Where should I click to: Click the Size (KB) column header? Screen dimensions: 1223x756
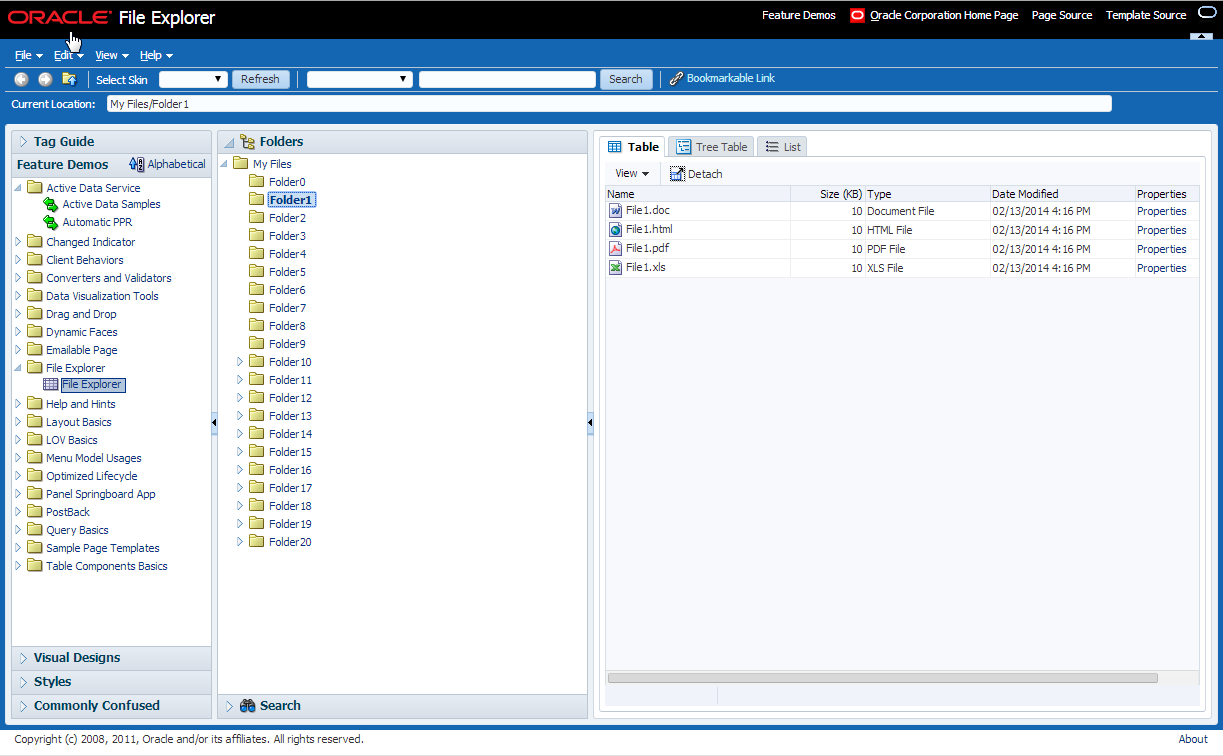click(827, 194)
